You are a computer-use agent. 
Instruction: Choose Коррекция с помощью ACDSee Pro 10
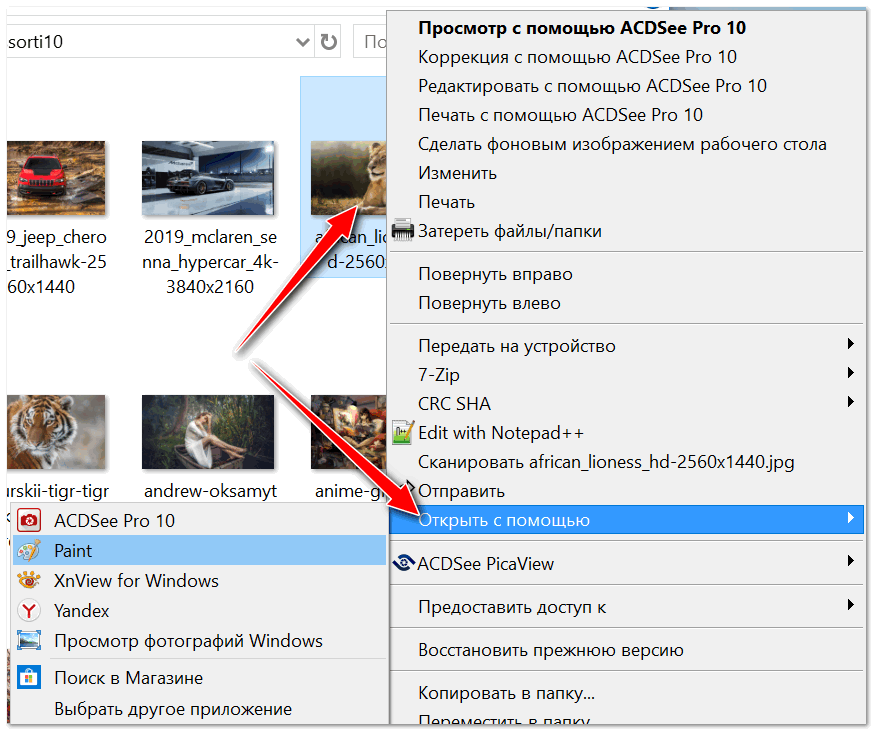tap(577, 57)
